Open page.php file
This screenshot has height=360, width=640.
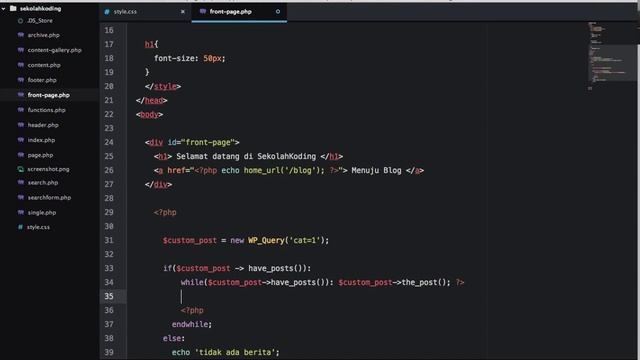tap(40, 155)
